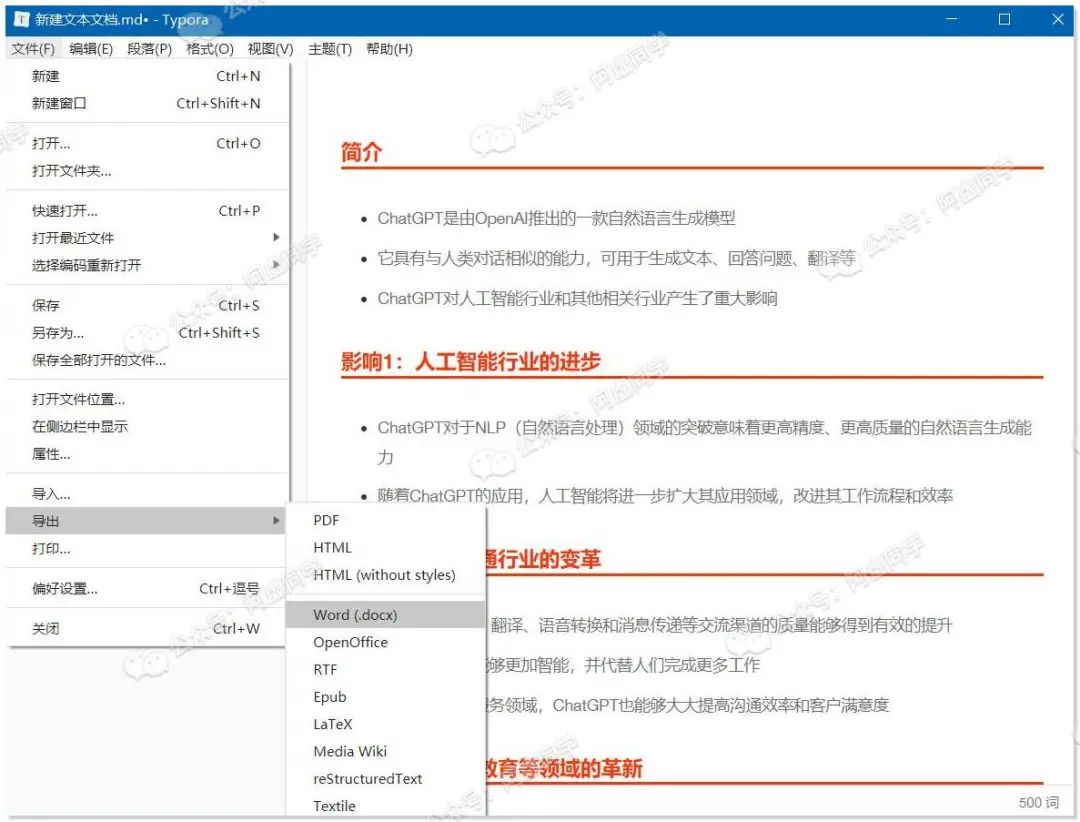Click 导入... menu entry
1080x822 pixels.
pyautogui.click(x=145, y=494)
